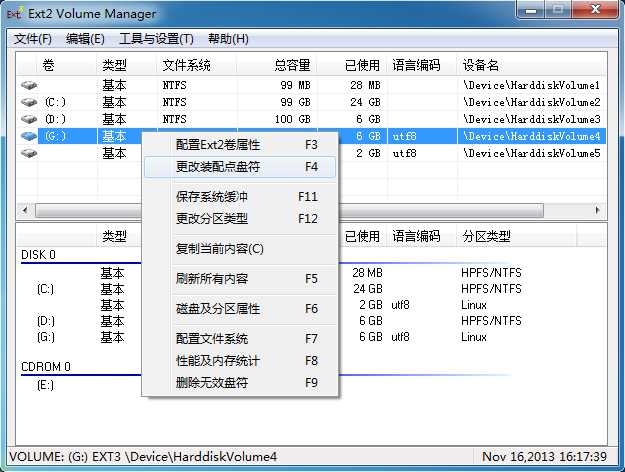Choose 配置Ext2卷属性 F3 from context menu

point(240,145)
